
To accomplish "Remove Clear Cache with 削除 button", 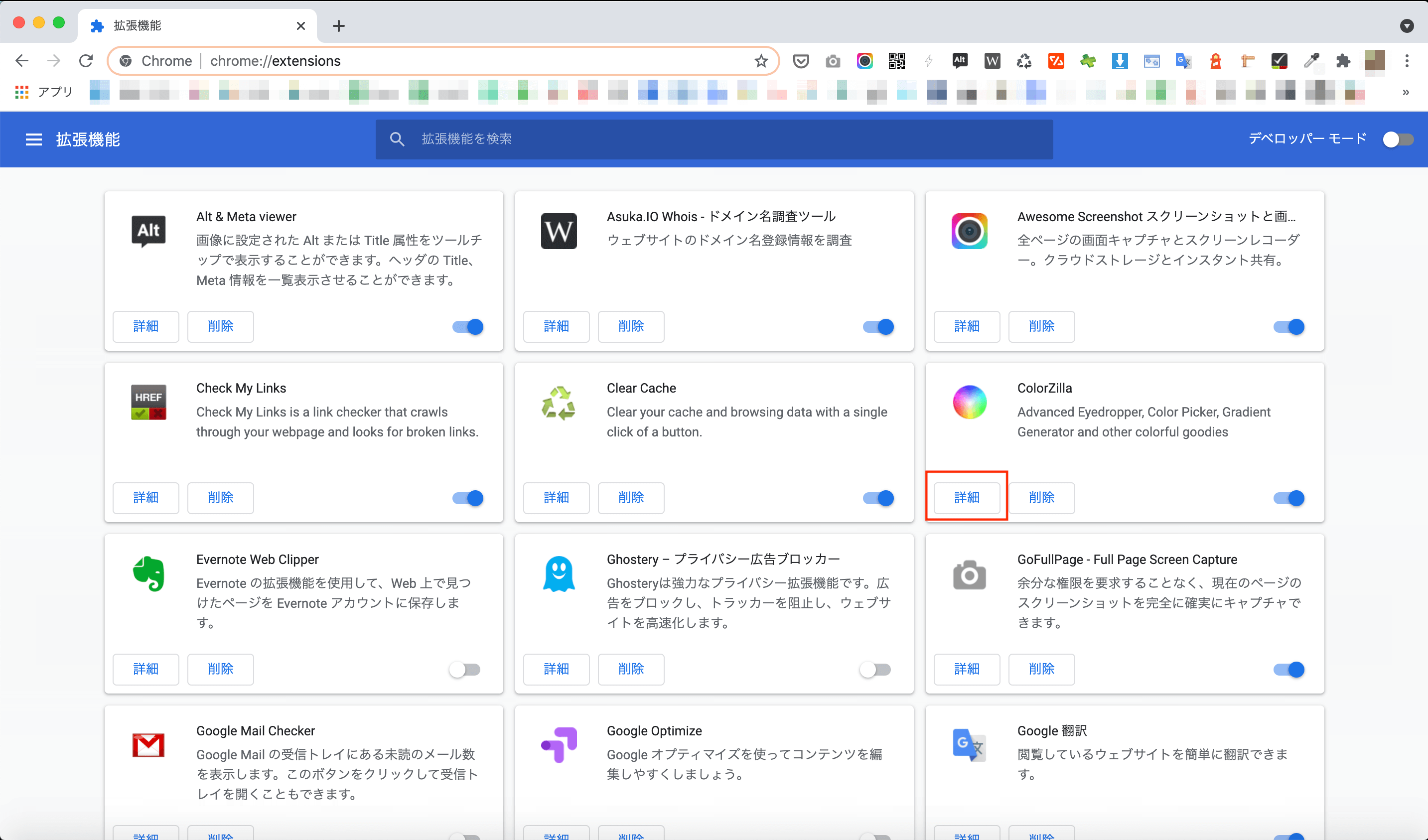I will pos(631,498).
